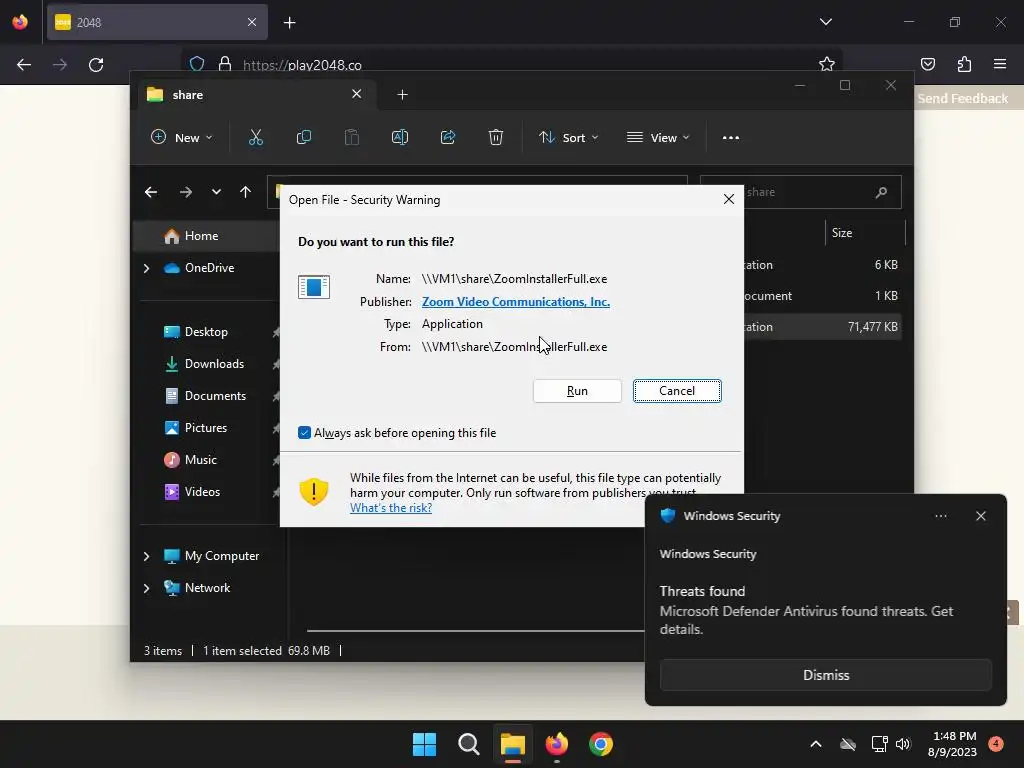Close the share tab in File Explorer
Image resolution: width=1024 pixels, height=768 pixels.
pos(357,94)
